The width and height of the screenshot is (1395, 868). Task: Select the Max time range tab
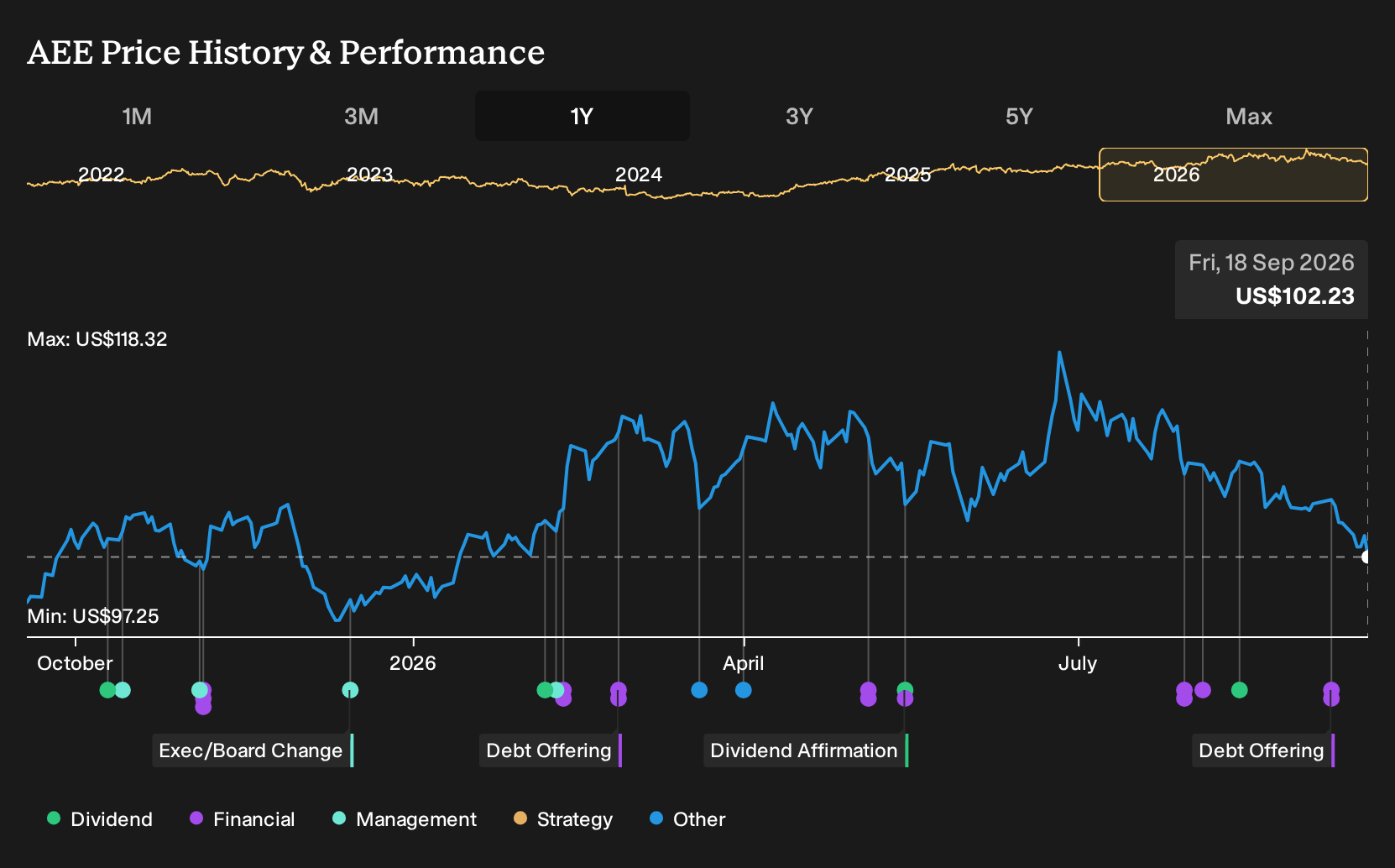1249,116
